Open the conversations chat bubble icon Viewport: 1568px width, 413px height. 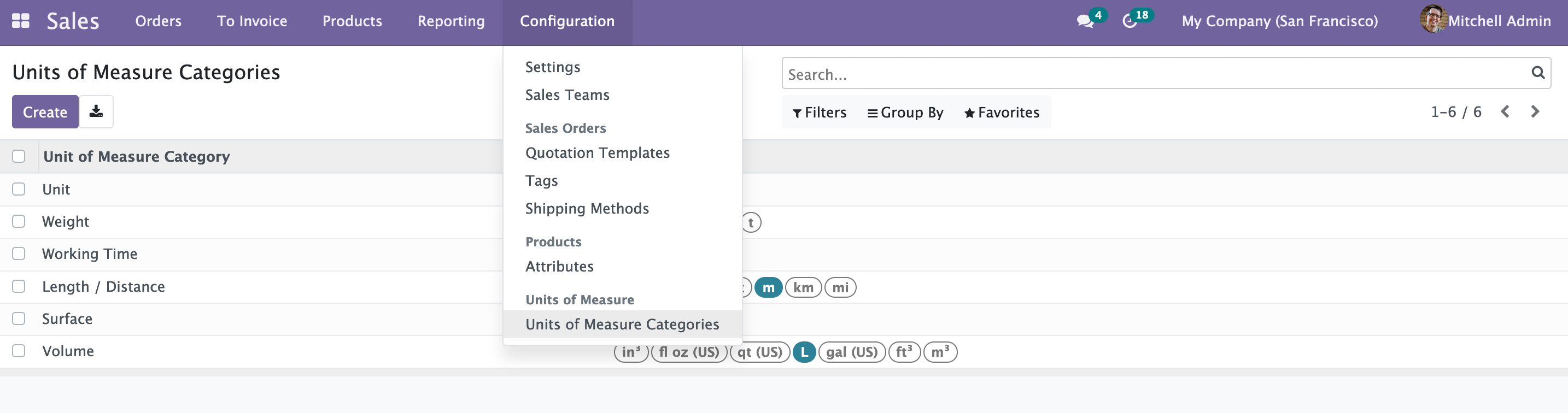click(1085, 21)
